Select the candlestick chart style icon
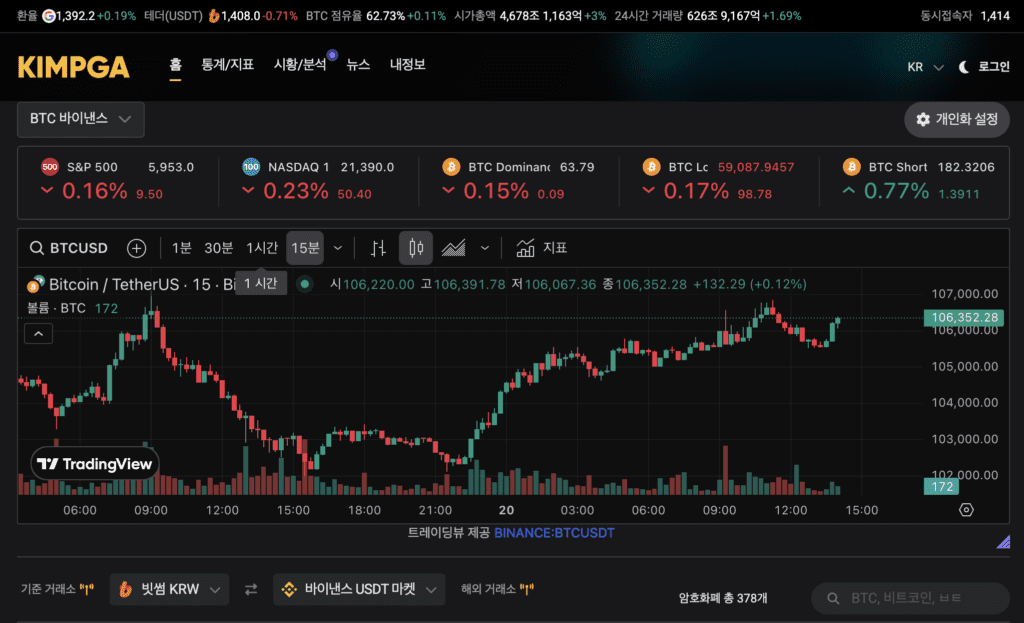Screen dimensions: 1024x623 click(416, 248)
